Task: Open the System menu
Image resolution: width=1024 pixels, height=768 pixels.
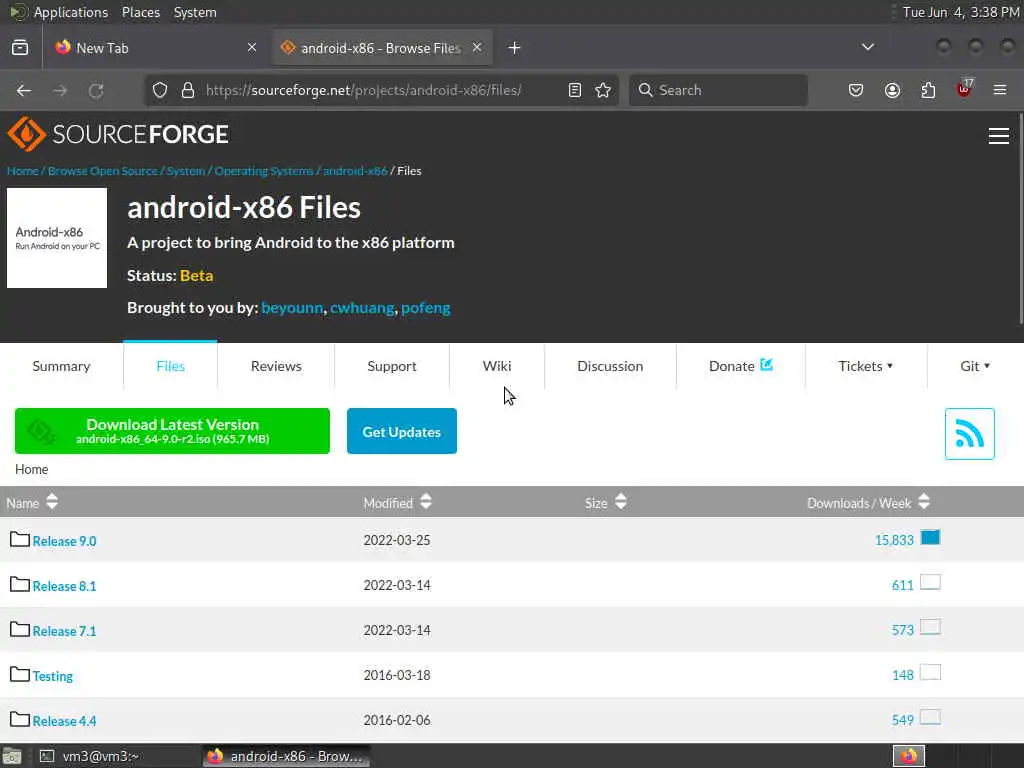Action: [x=195, y=12]
